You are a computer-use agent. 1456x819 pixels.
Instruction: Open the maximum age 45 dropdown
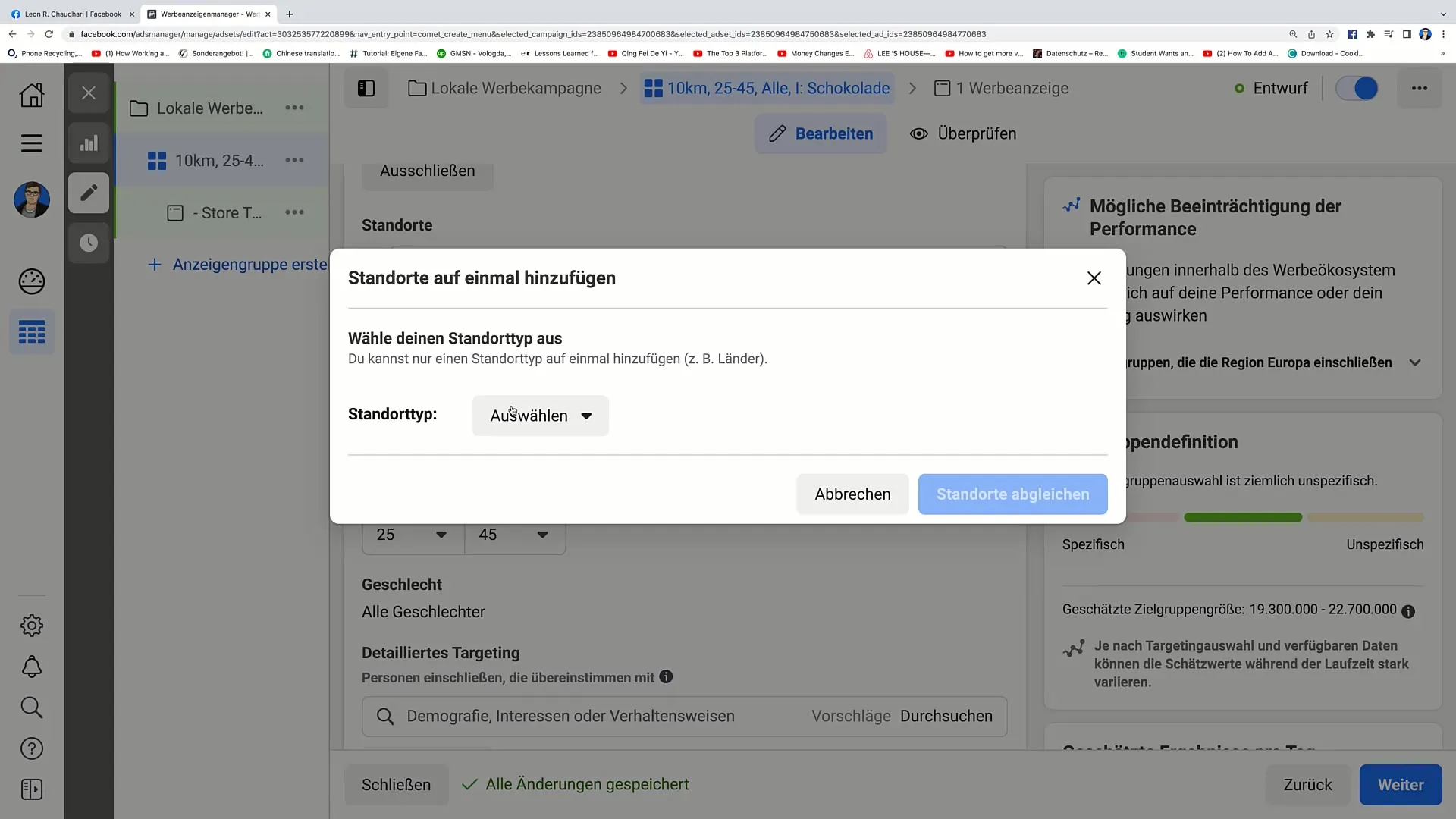[515, 535]
